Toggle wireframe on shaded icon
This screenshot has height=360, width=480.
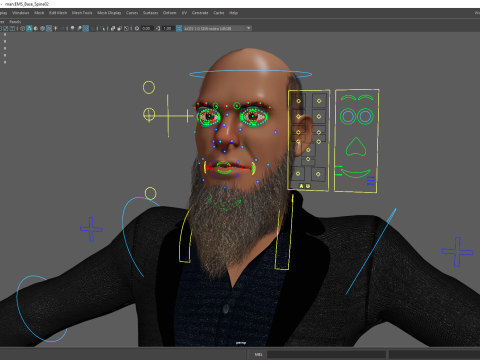42,28
